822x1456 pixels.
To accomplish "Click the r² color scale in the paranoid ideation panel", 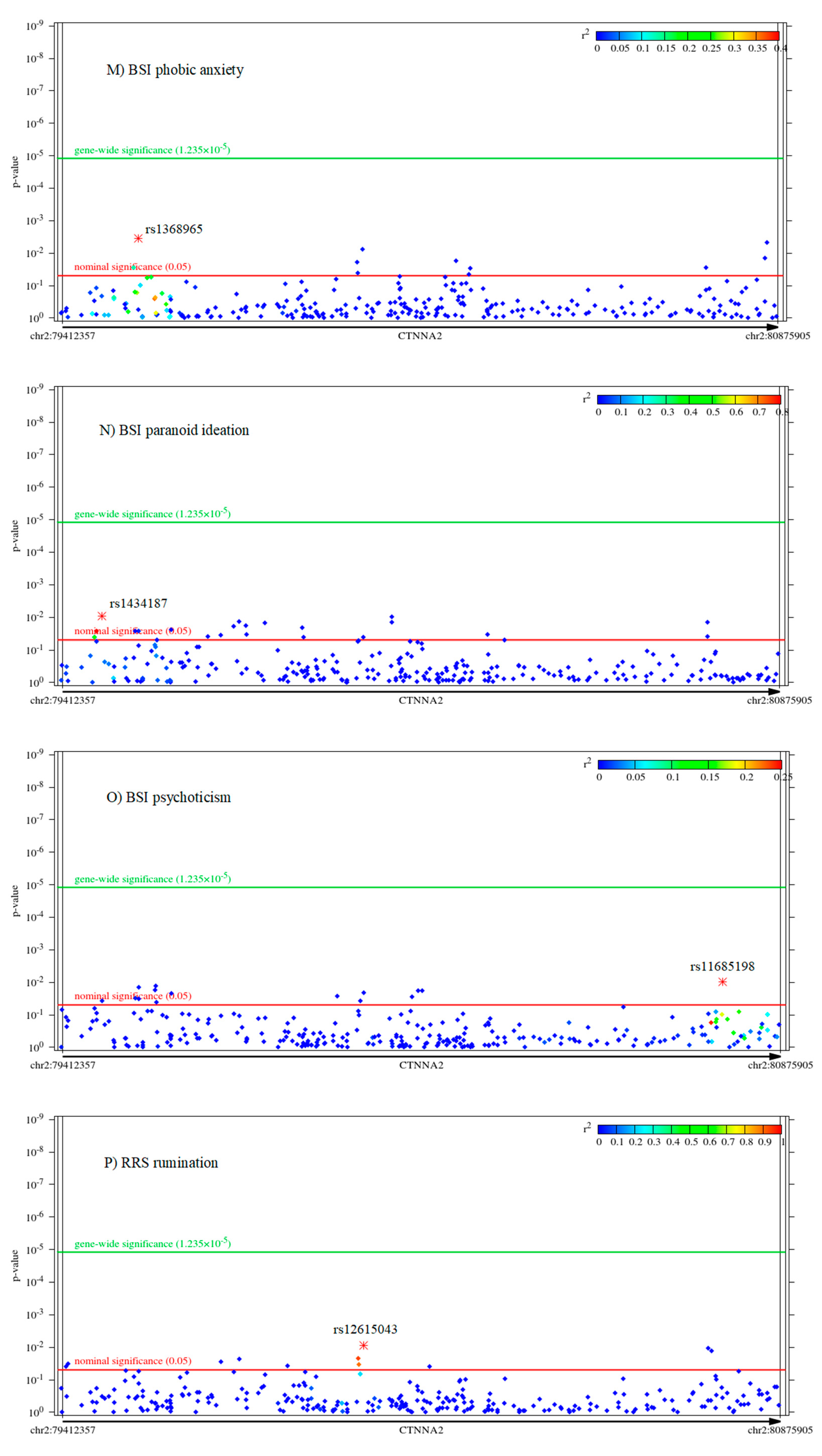I will [x=689, y=400].
